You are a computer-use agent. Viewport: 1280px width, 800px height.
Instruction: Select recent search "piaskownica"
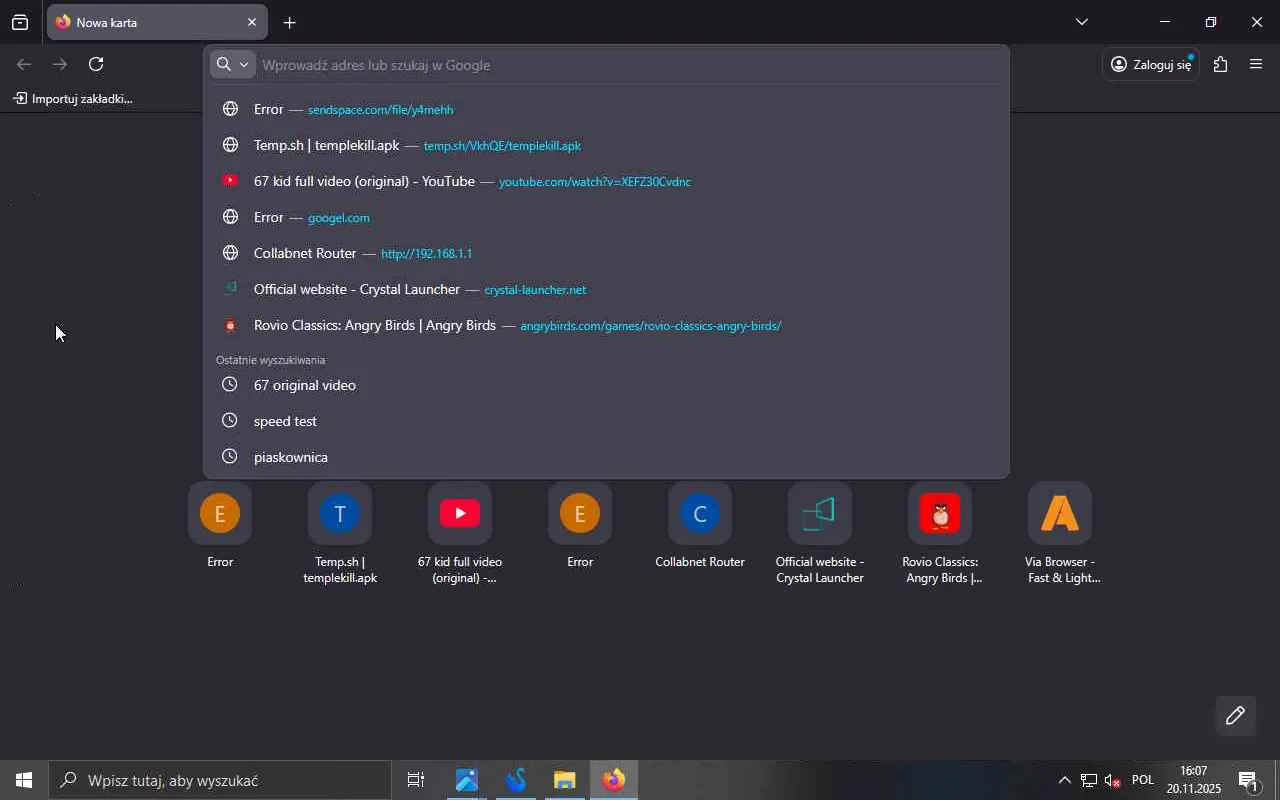[606, 457]
